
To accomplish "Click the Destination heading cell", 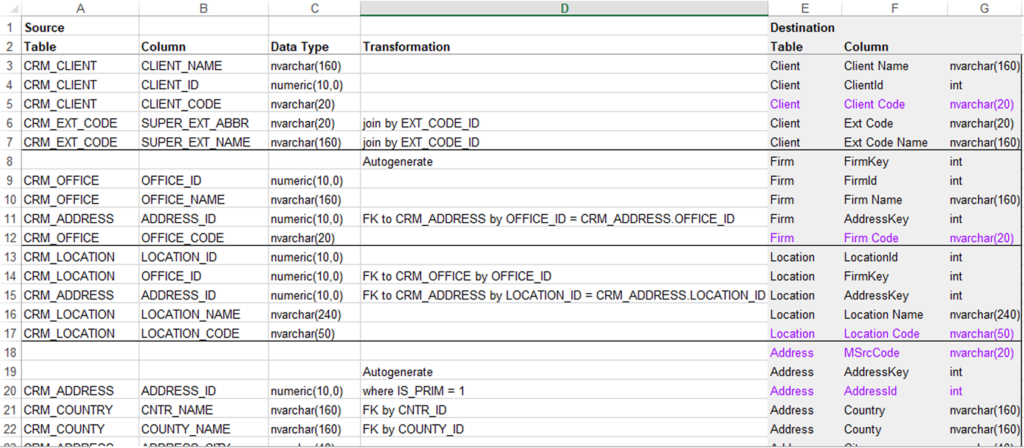I will tap(805, 28).
